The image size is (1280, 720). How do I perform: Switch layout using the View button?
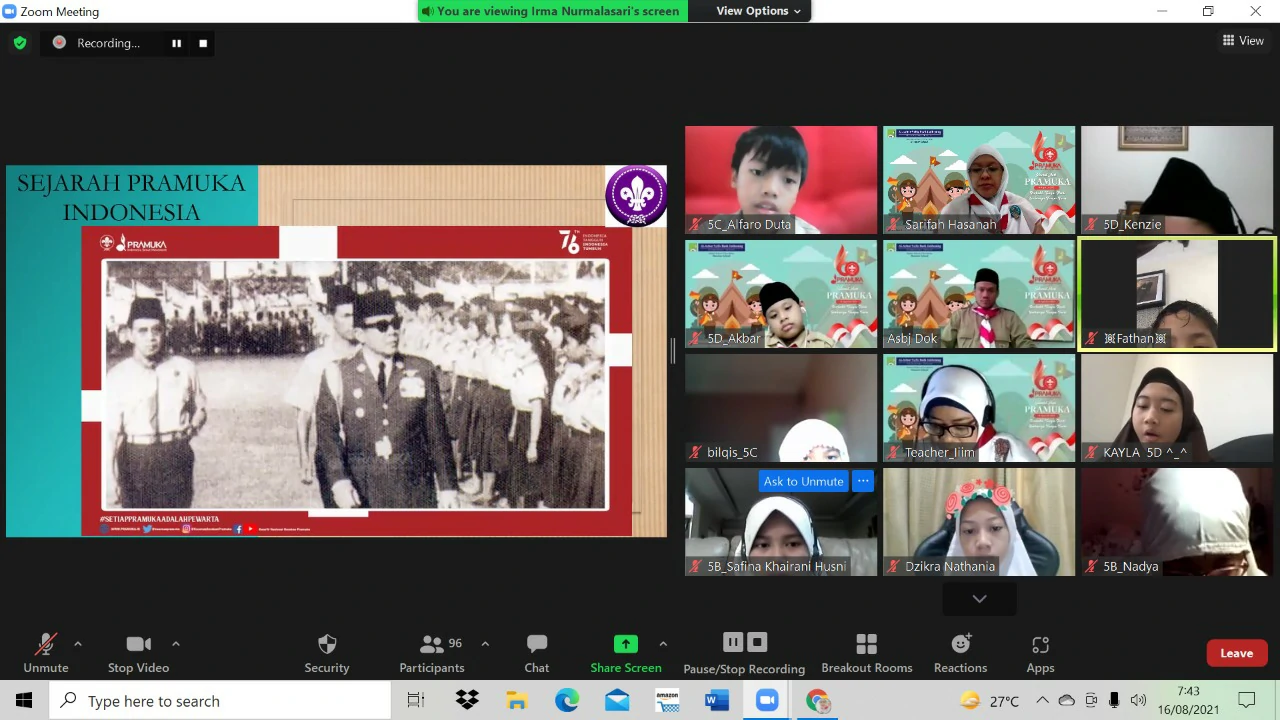1243,40
